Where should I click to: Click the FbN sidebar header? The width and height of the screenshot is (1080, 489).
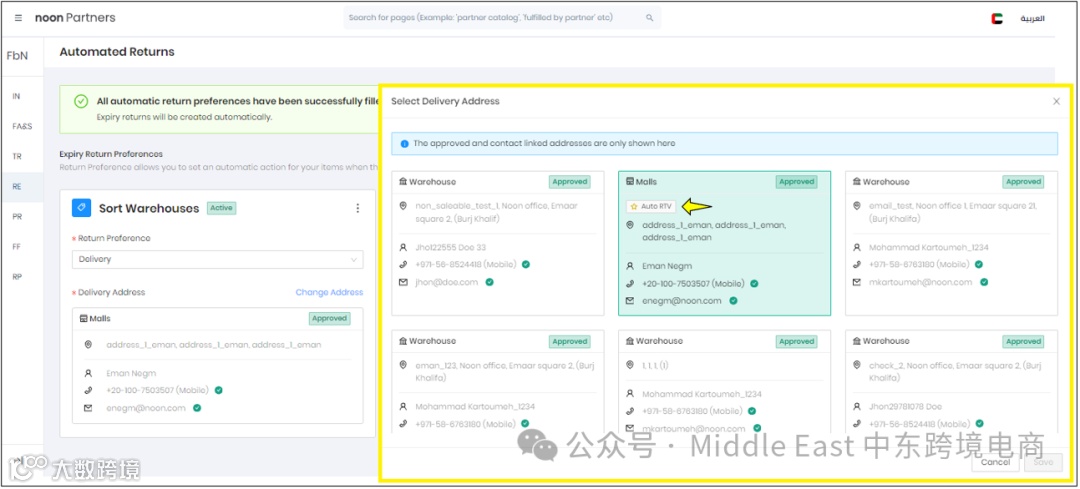17,55
